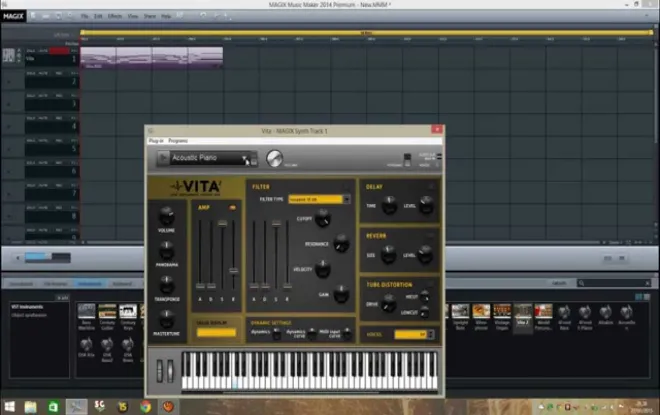Click the VOICES stepper arrows
Image resolution: width=660 pixels, height=415 pixels.
click(431, 335)
